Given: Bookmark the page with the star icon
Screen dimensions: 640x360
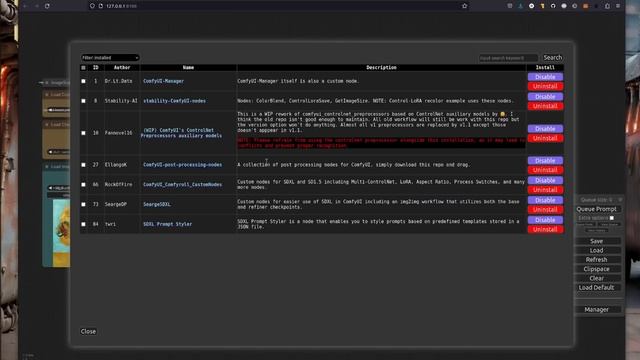Looking at the screenshot, I should pos(464,6).
